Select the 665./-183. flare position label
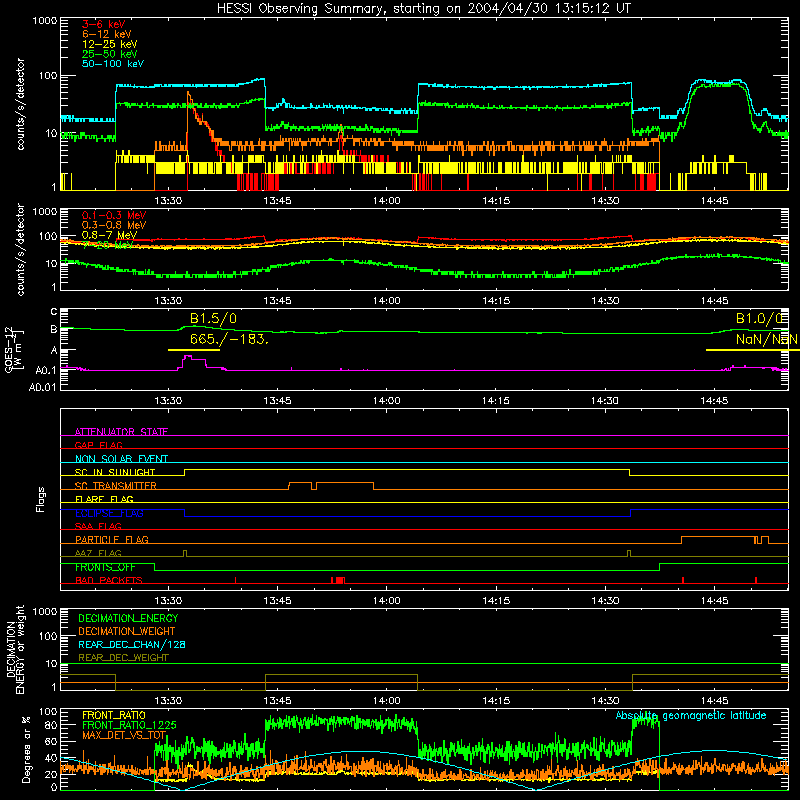This screenshot has width=800, height=800. (229, 339)
